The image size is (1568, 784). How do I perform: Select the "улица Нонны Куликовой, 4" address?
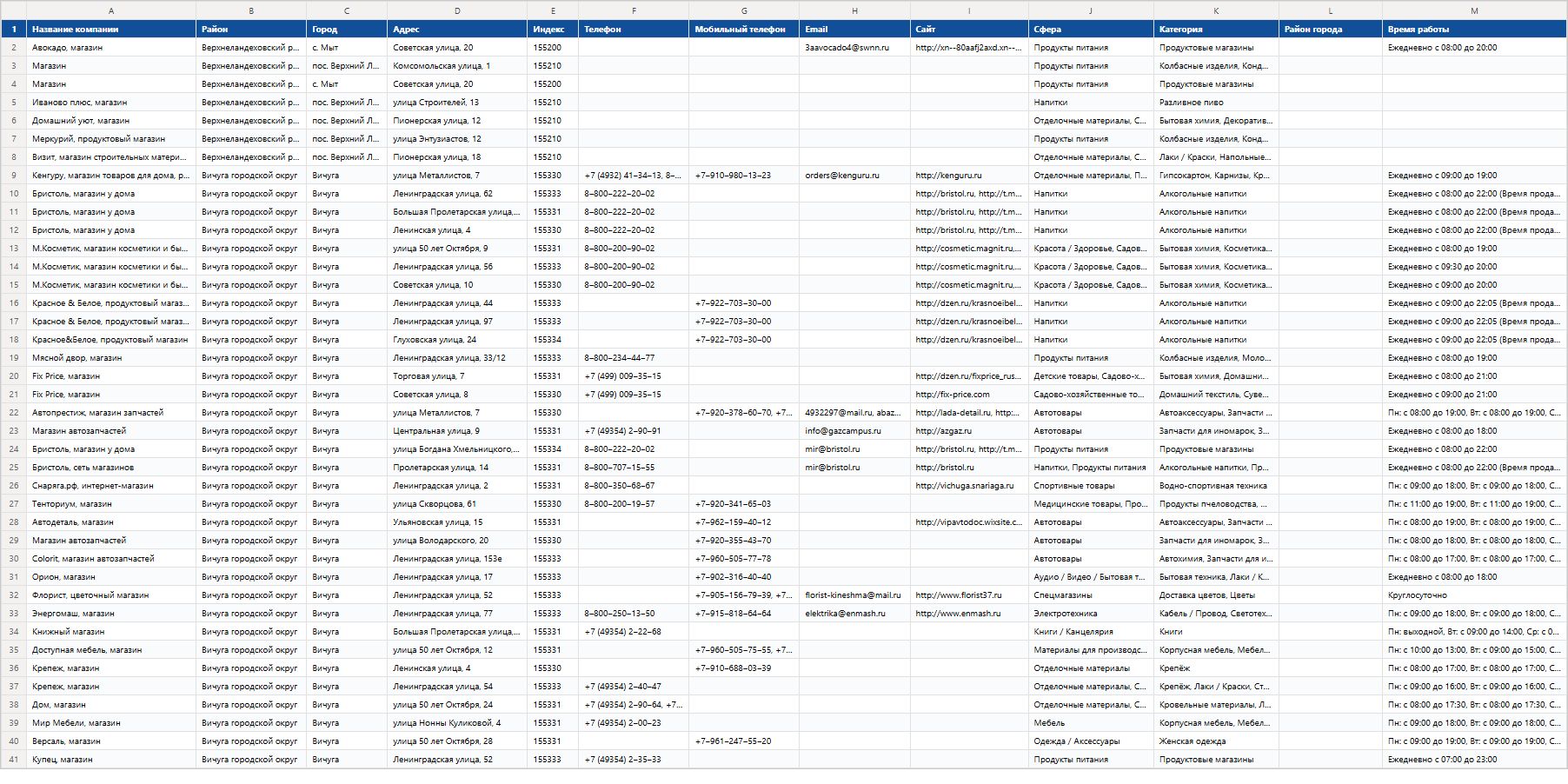point(457,723)
